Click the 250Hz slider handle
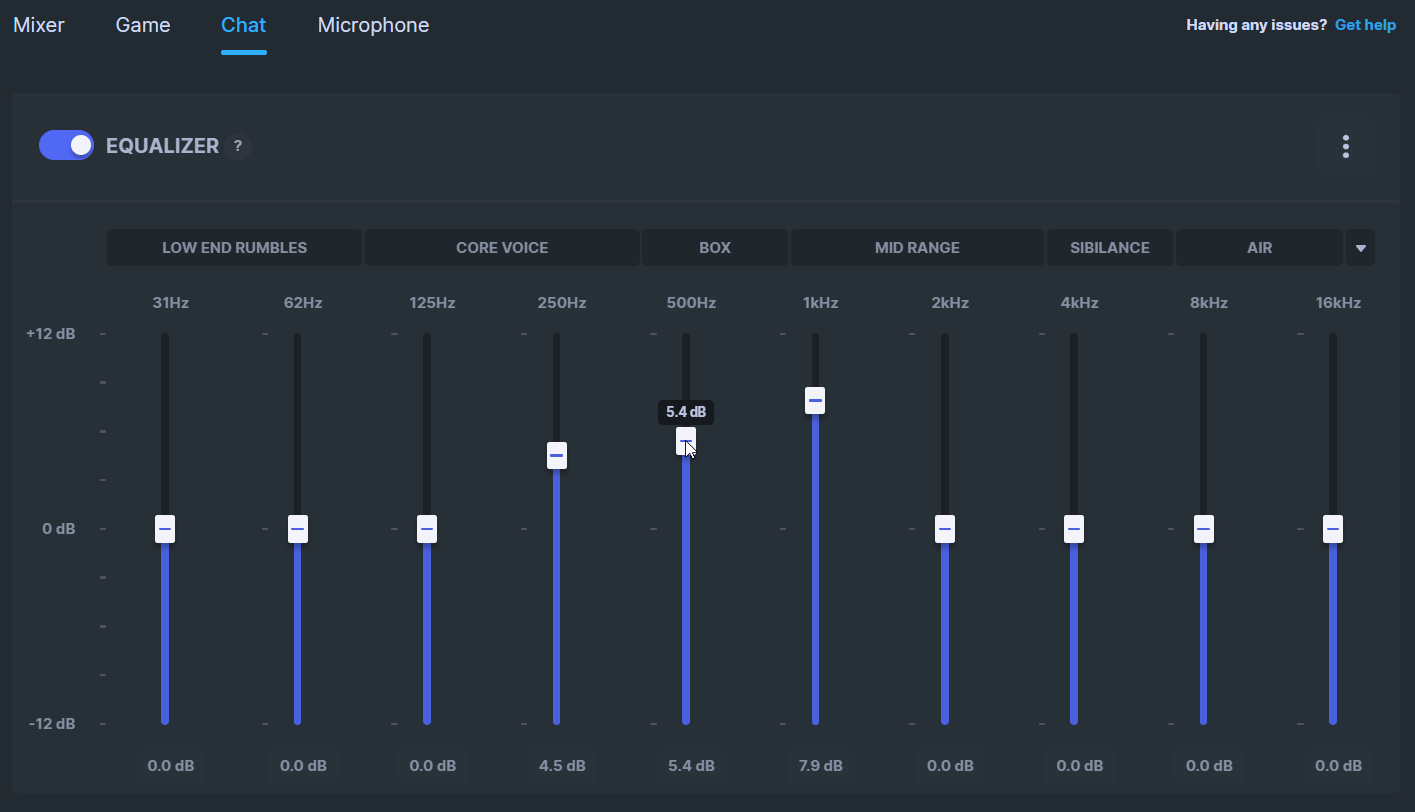 tap(556, 455)
